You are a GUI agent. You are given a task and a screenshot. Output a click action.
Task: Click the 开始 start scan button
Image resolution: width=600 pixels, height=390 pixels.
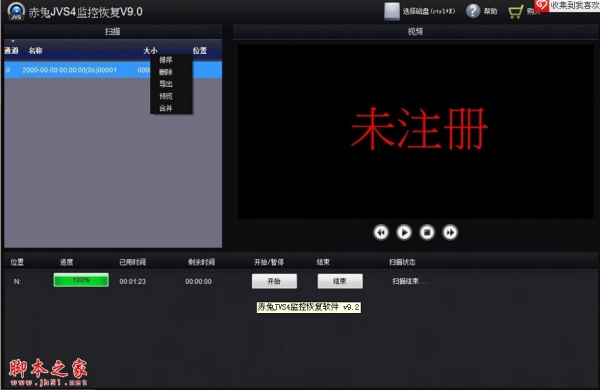[x=274, y=281]
